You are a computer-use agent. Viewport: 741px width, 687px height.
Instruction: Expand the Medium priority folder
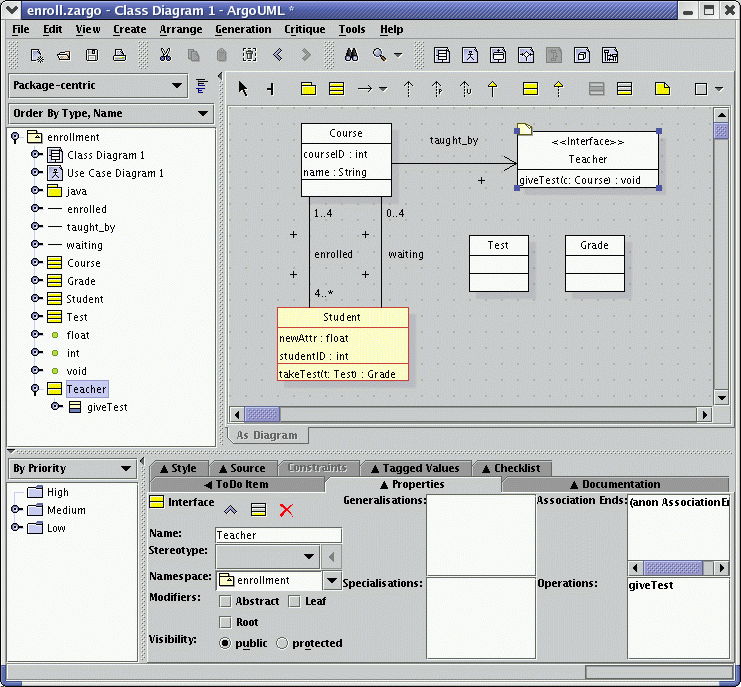(17, 509)
